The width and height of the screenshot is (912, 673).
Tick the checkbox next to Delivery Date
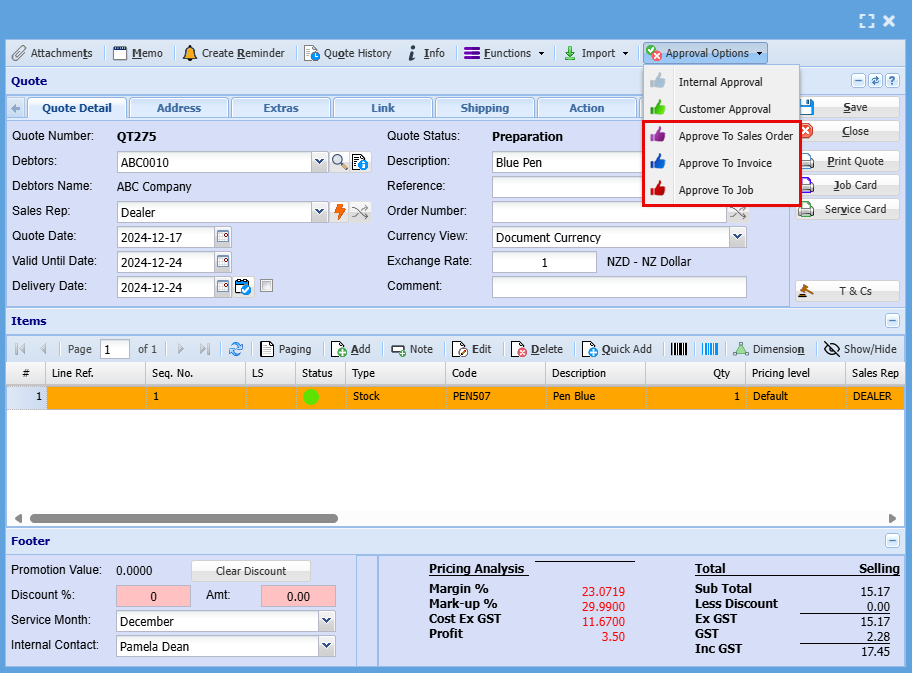[x=266, y=286]
